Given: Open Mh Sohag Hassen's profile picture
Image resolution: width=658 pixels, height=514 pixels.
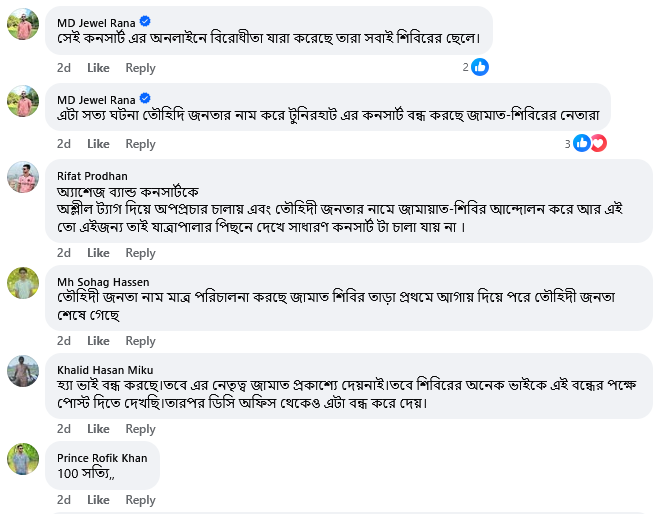Looking at the screenshot, I should tap(23, 284).
